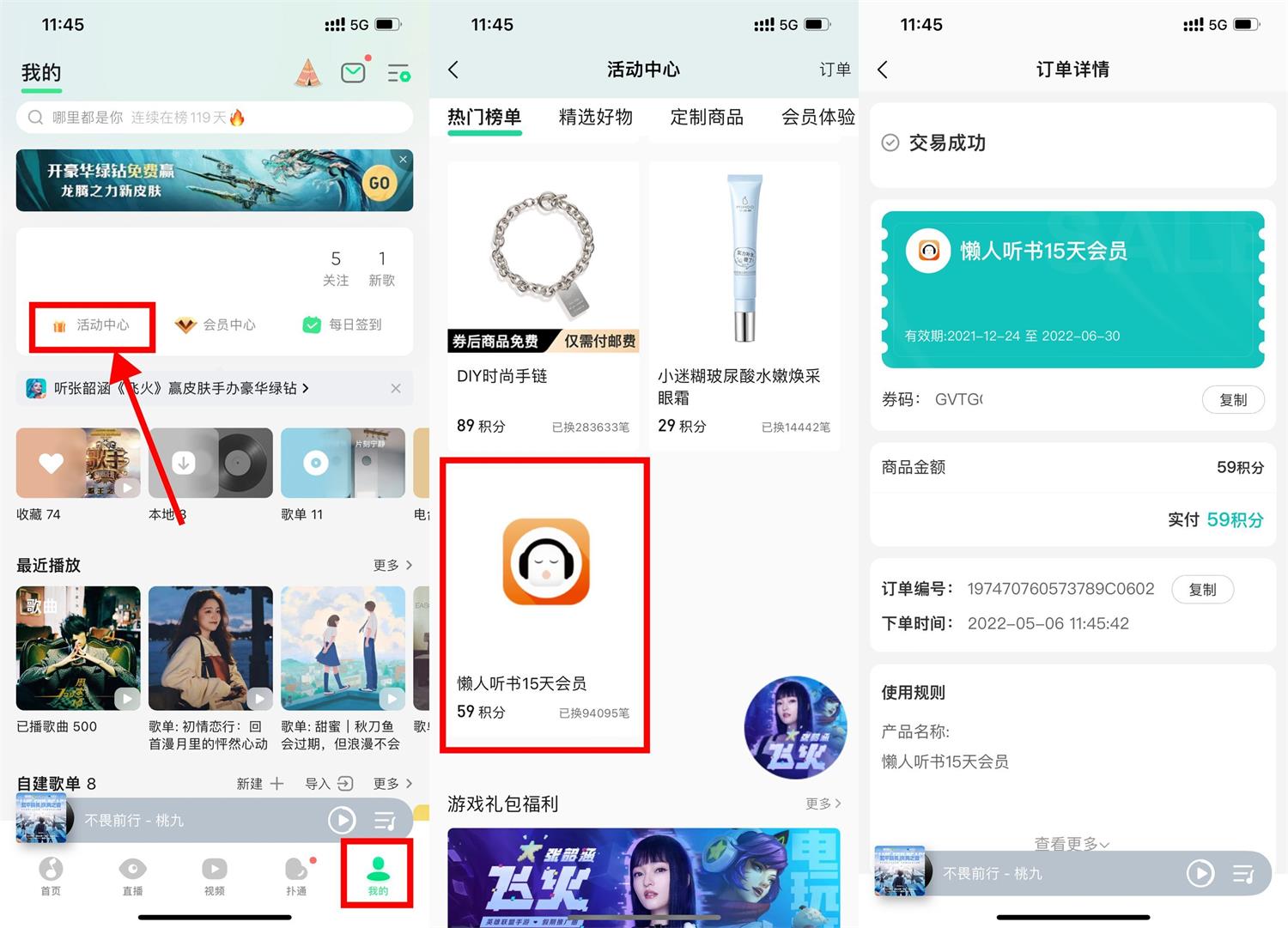Tap the 每日签到 daily check-in icon

click(311, 324)
